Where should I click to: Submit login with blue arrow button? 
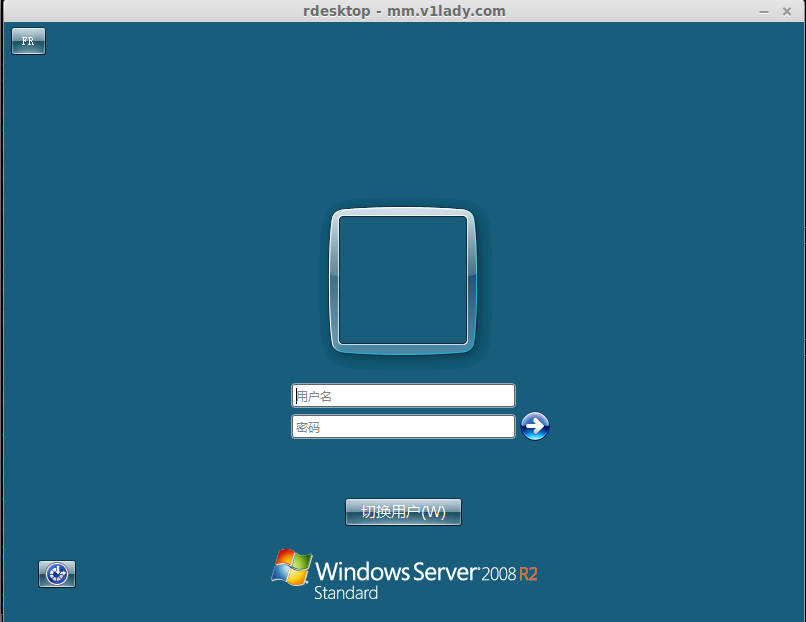click(535, 426)
